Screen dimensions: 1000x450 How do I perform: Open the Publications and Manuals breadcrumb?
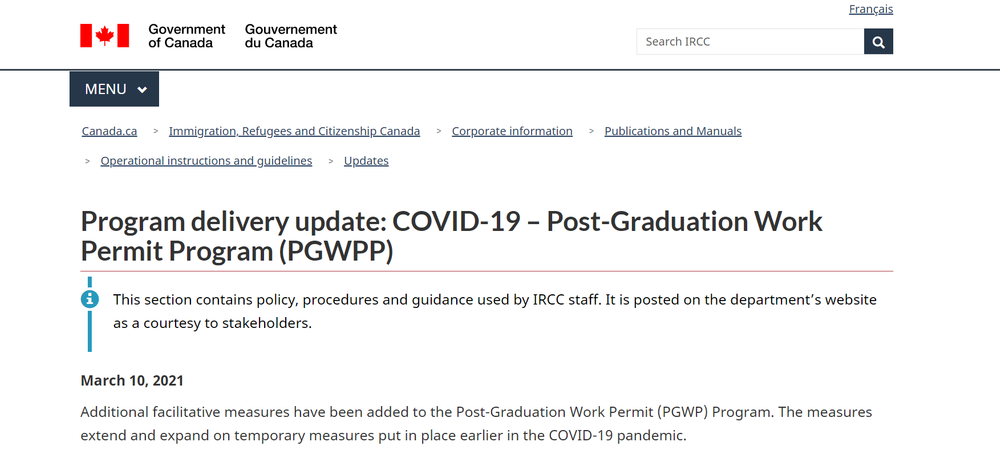(x=673, y=131)
